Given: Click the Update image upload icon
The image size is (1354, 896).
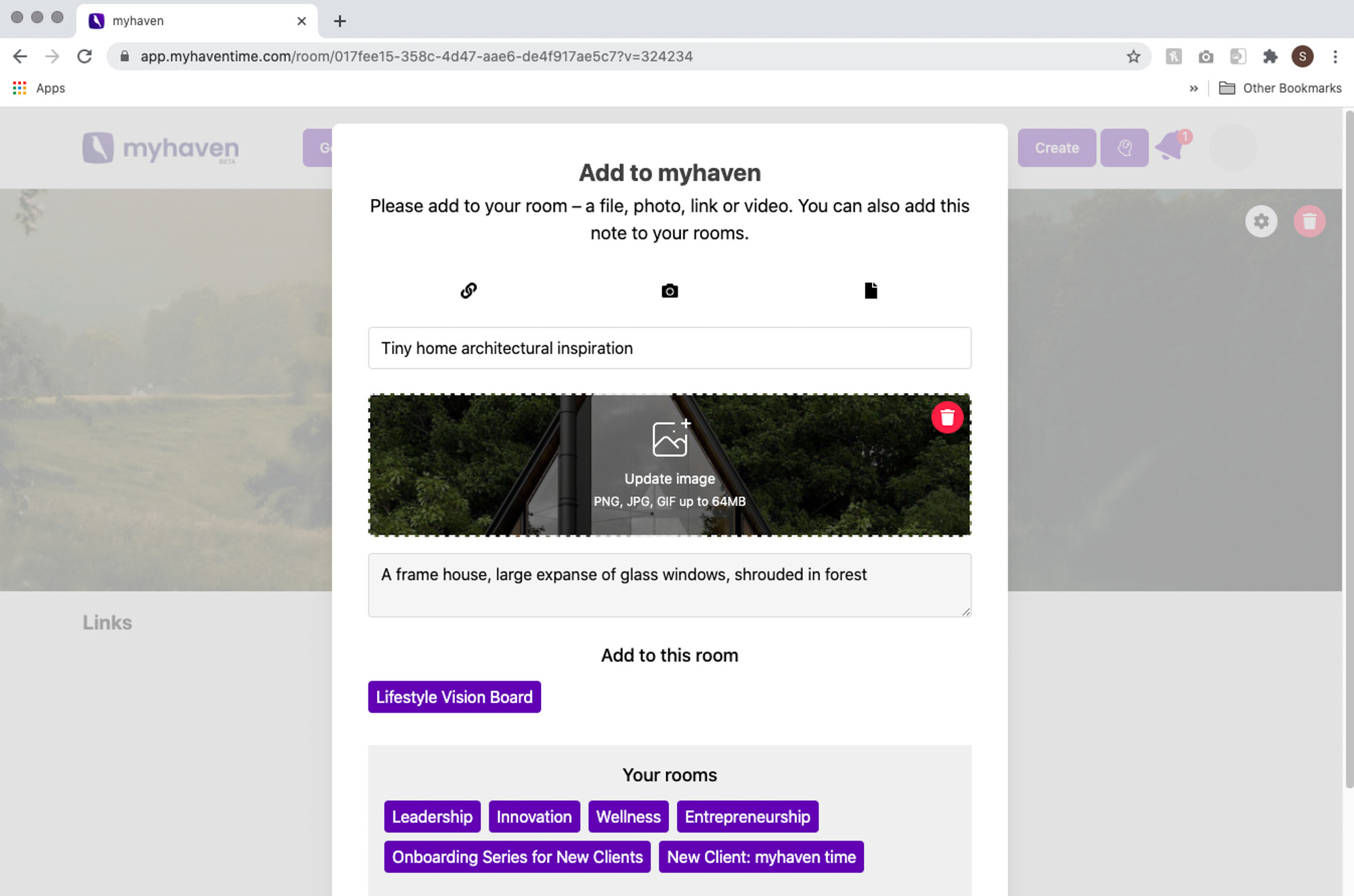Looking at the screenshot, I should point(670,439).
